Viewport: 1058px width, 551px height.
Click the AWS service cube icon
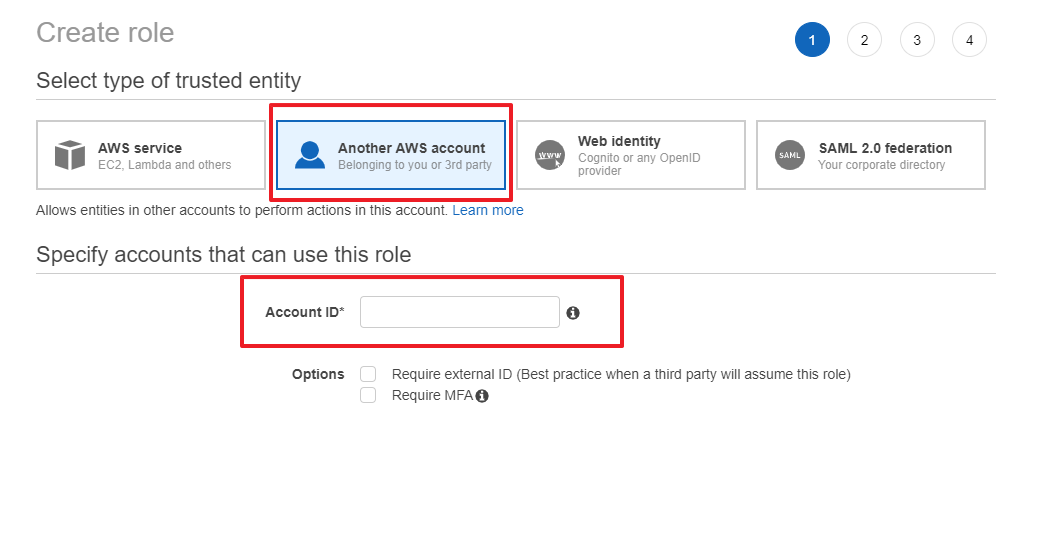70,155
